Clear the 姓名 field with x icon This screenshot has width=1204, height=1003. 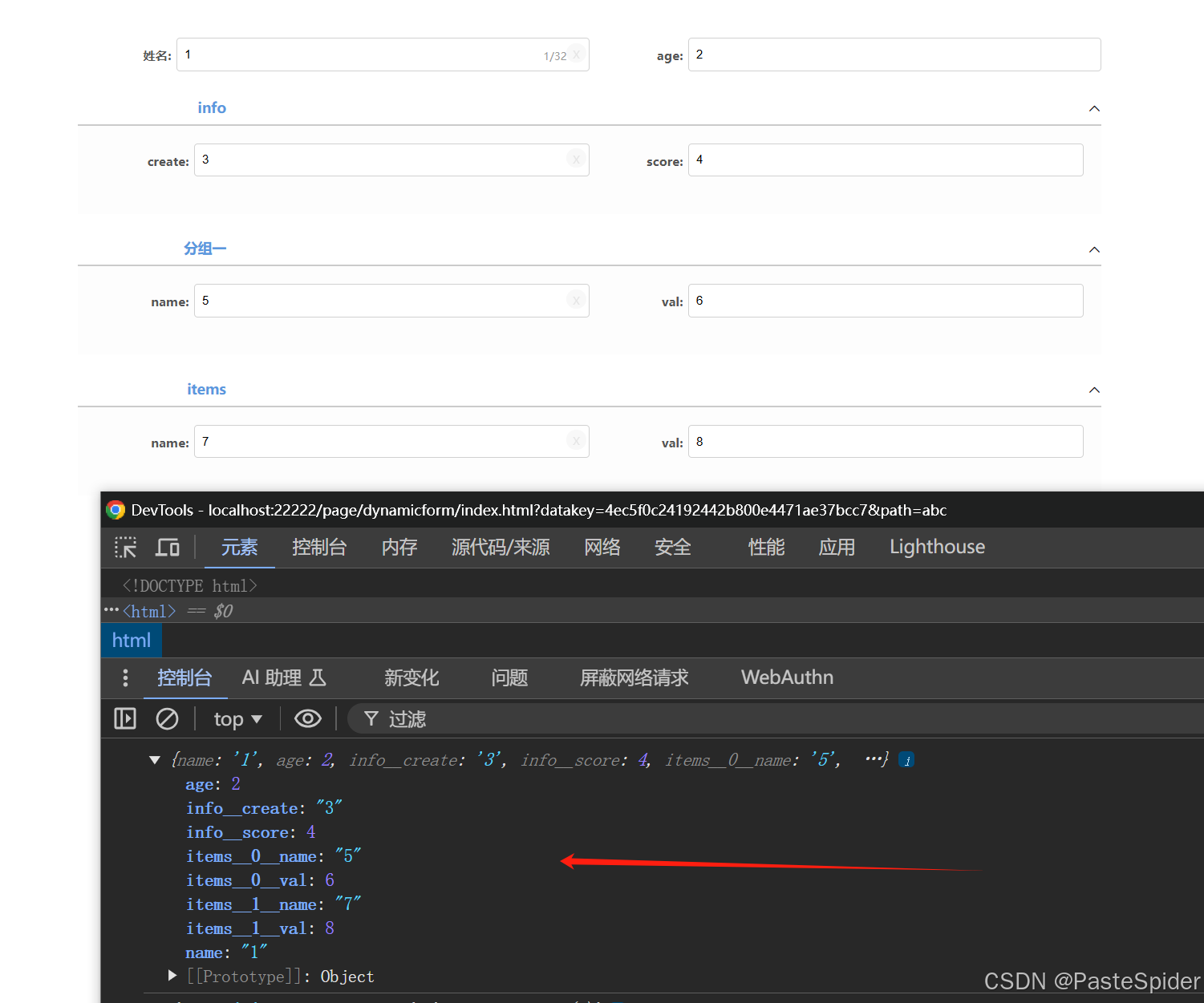click(x=576, y=55)
